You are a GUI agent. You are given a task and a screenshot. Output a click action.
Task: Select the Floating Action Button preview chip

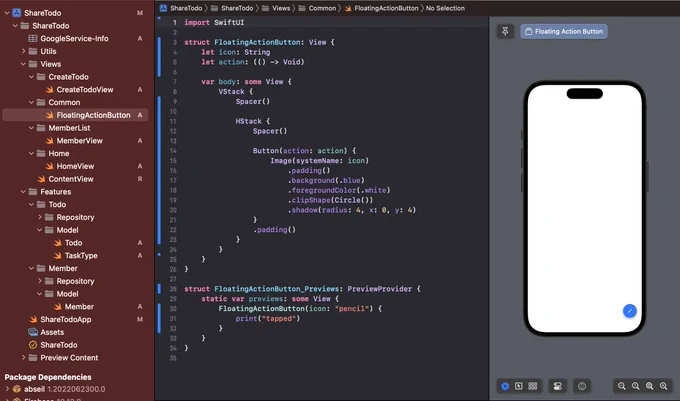[564, 31]
